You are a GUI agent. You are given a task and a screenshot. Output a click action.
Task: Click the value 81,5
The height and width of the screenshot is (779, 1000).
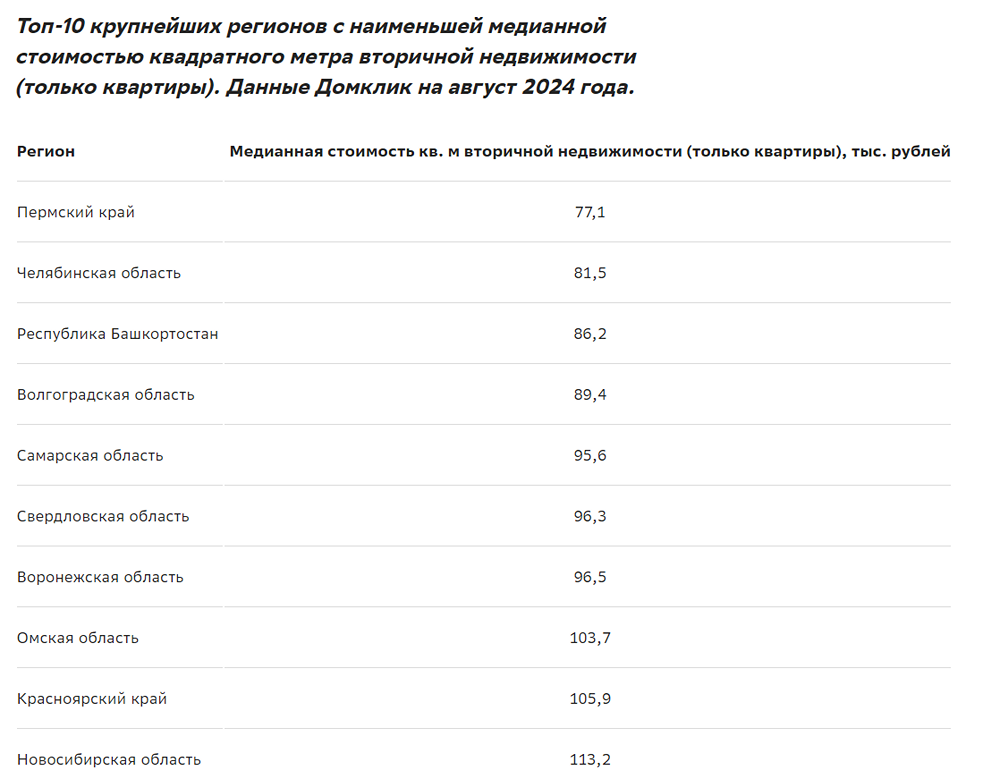tap(590, 273)
